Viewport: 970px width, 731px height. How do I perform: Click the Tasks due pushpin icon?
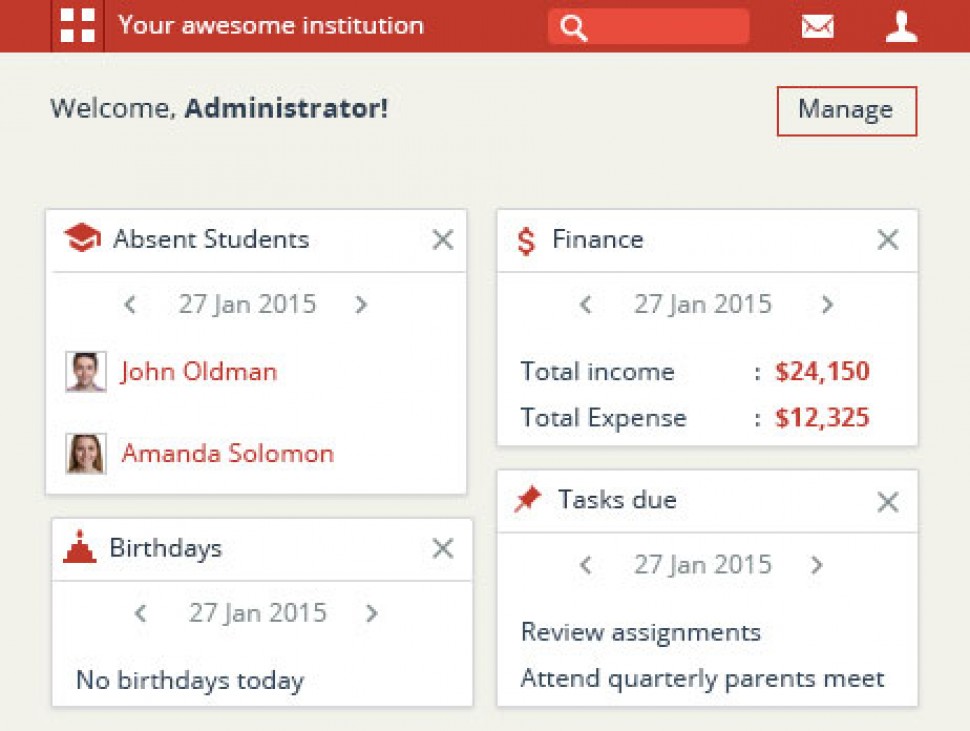coord(528,499)
